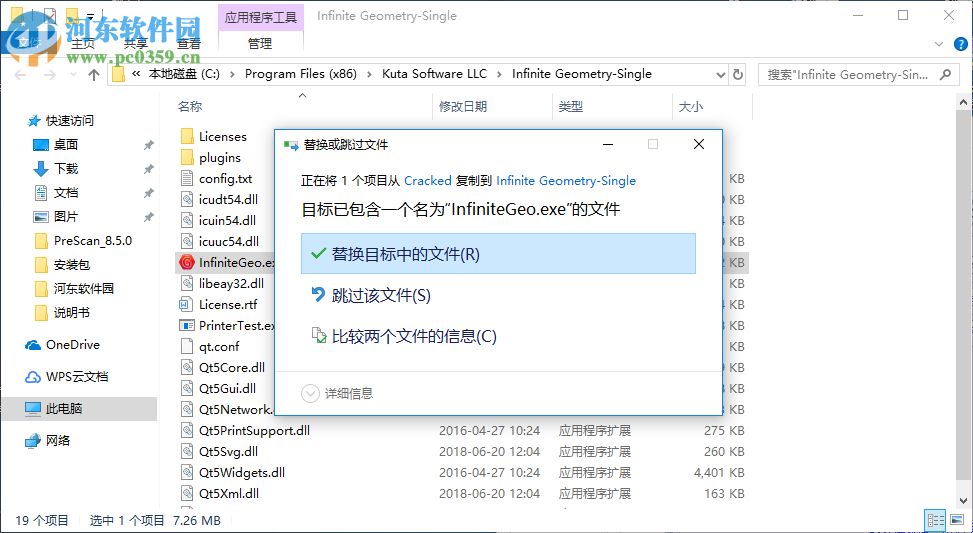Select the 安装包 folder in navigation pane
973x533 pixels.
tap(72, 265)
